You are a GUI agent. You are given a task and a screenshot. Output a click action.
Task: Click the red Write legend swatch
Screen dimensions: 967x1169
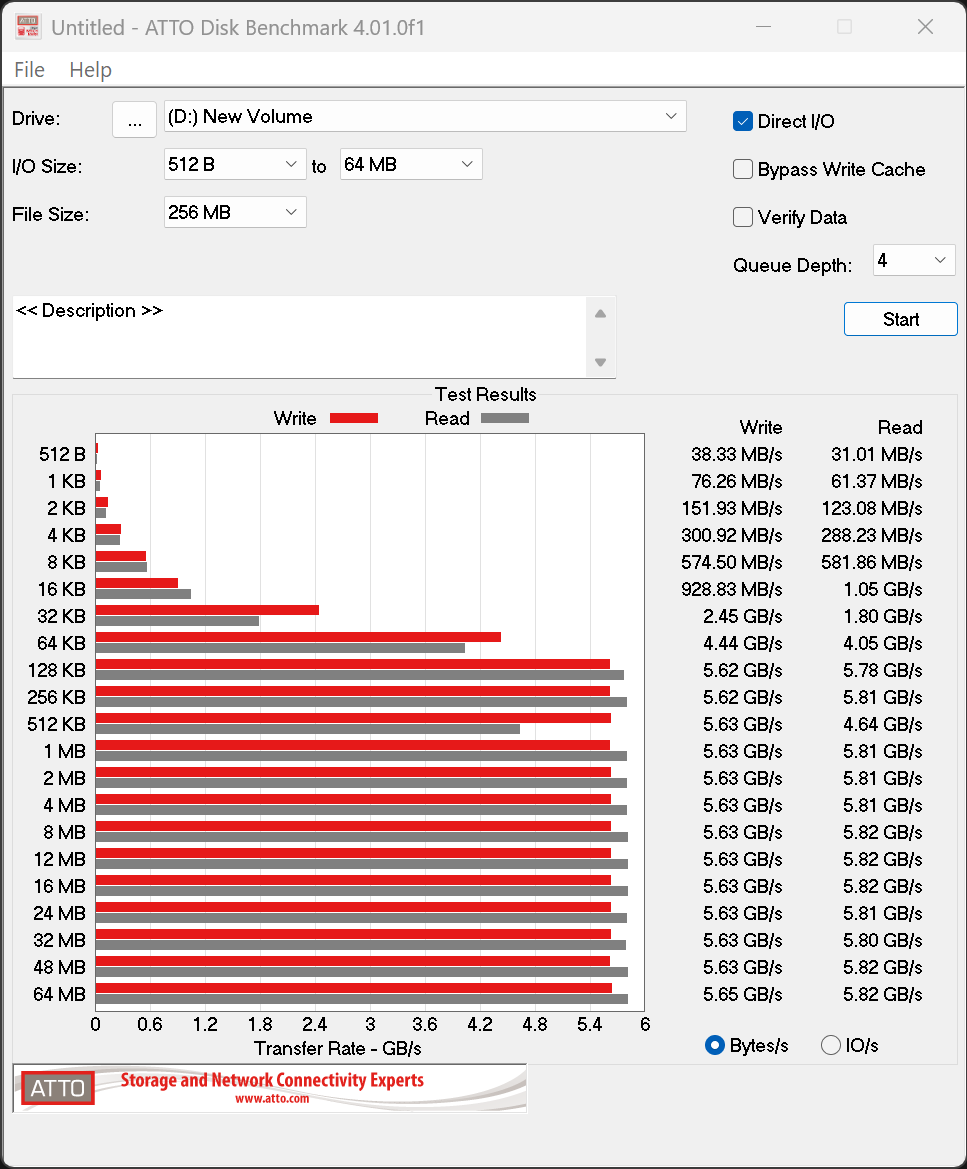coord(353,418)
